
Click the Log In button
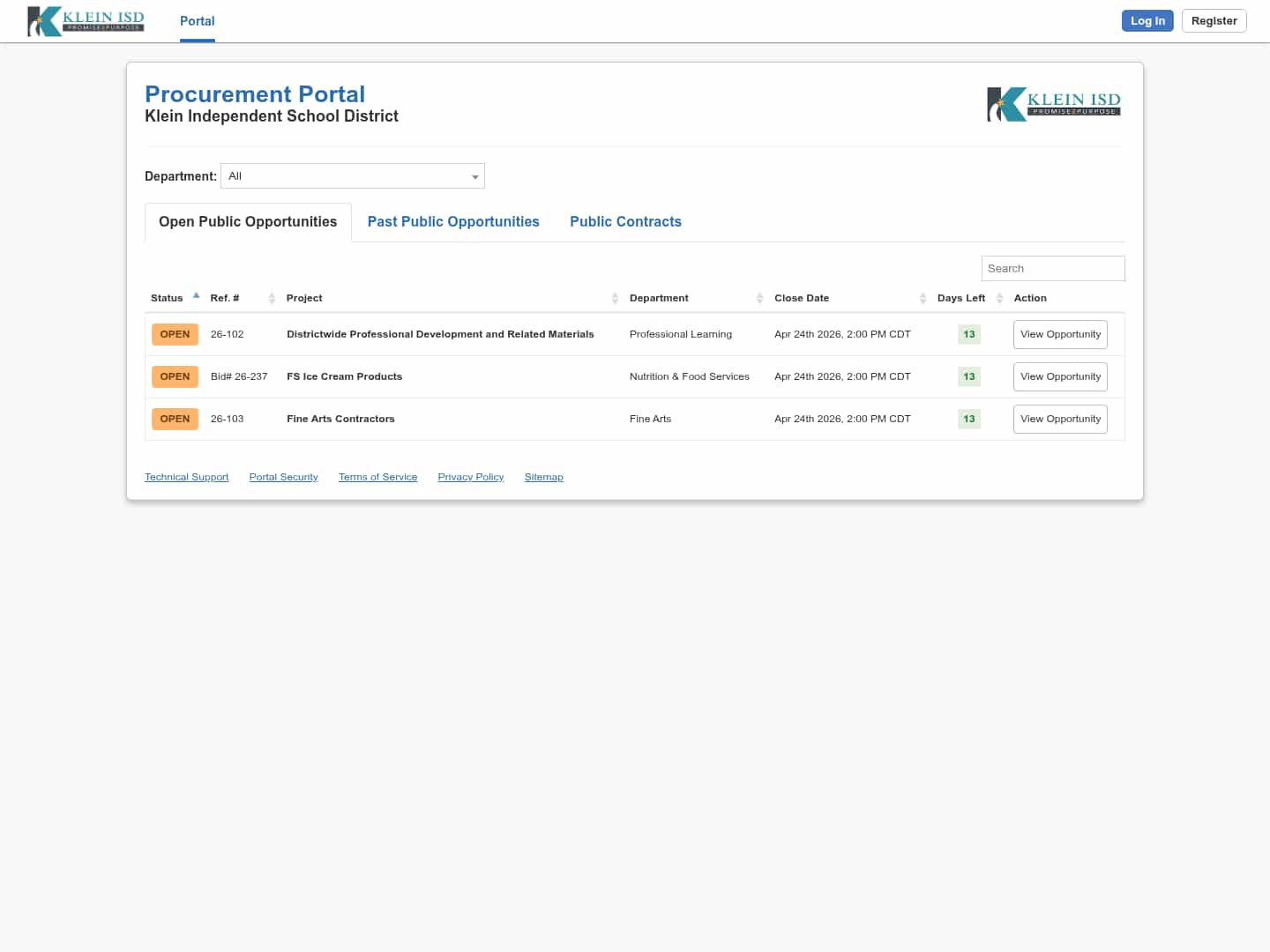click(1147, 20)
